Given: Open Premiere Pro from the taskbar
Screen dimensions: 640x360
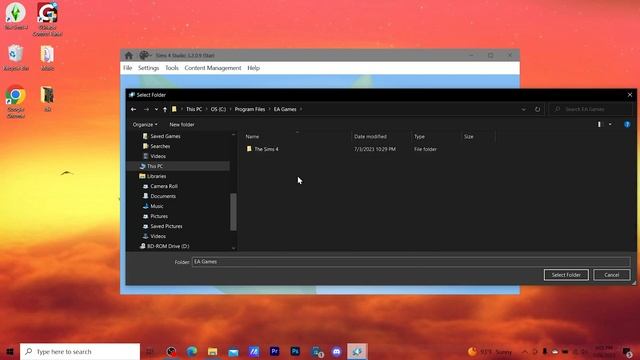Looking at the screenshot, I should (x=275, y=351).
